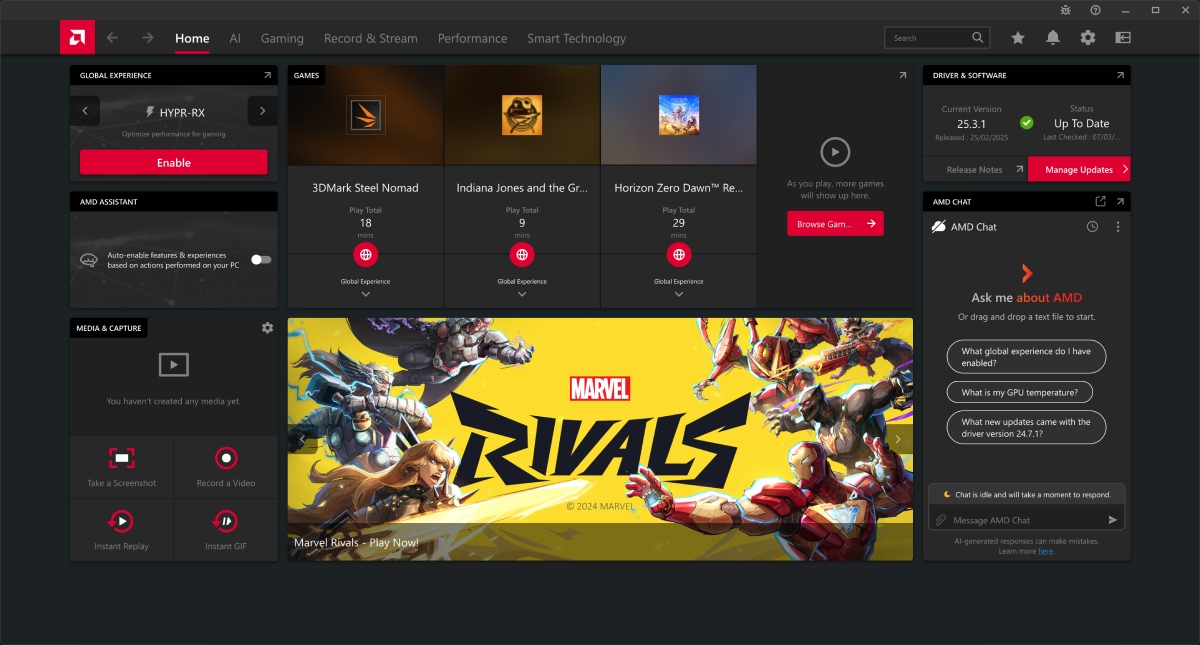Click Manage Updates
The width and height of the screenshot is (1200, 645).
(x=1079, y=169)
